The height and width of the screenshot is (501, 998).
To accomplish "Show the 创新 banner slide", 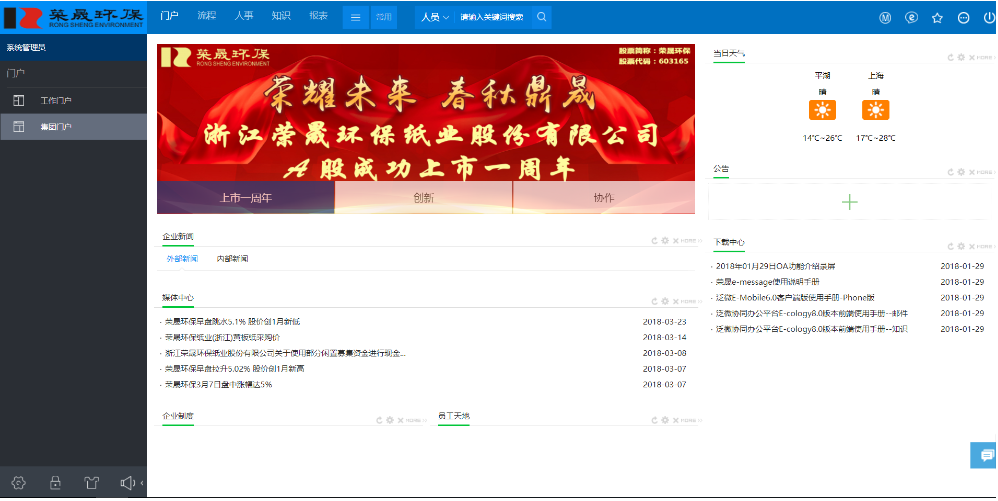I will (x=423, y=198).
